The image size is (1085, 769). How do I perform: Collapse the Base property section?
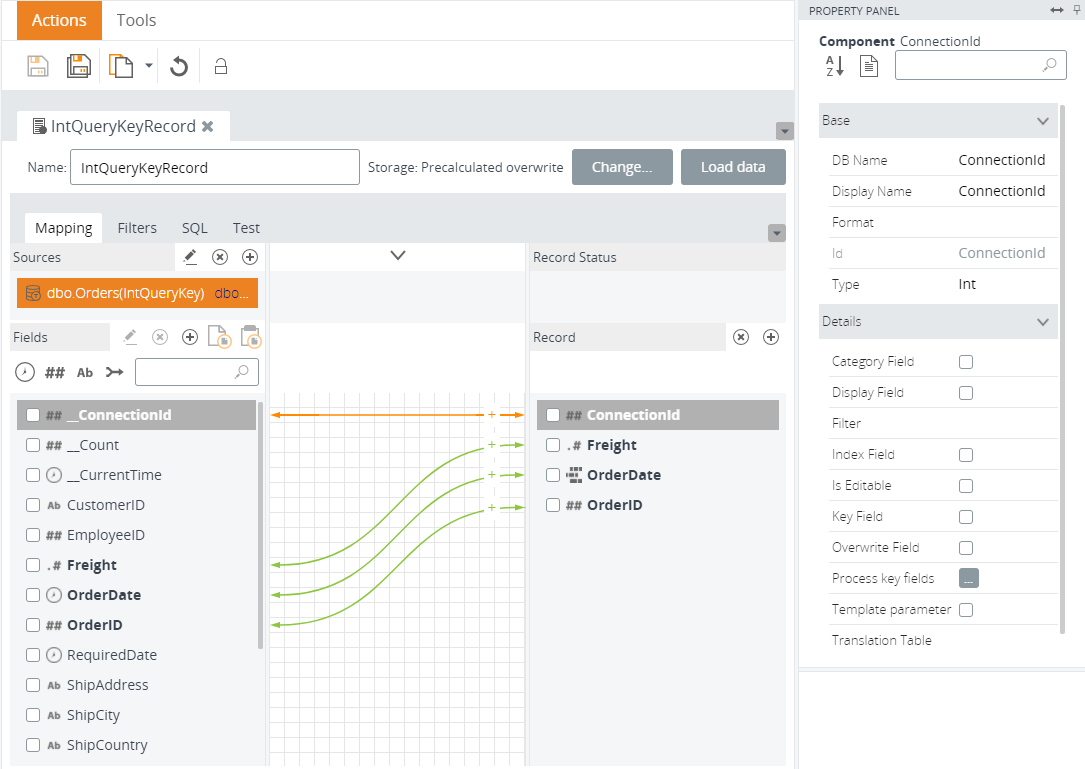point(1043,120)
